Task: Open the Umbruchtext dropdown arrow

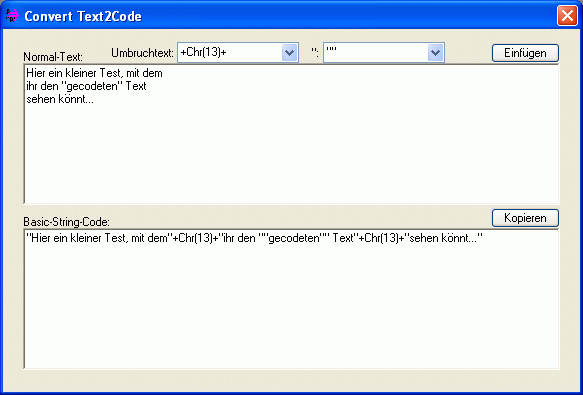Action: 290,52
